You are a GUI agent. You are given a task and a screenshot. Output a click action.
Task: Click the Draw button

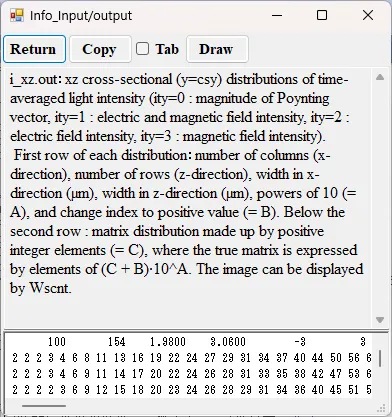tap(217, 49)
